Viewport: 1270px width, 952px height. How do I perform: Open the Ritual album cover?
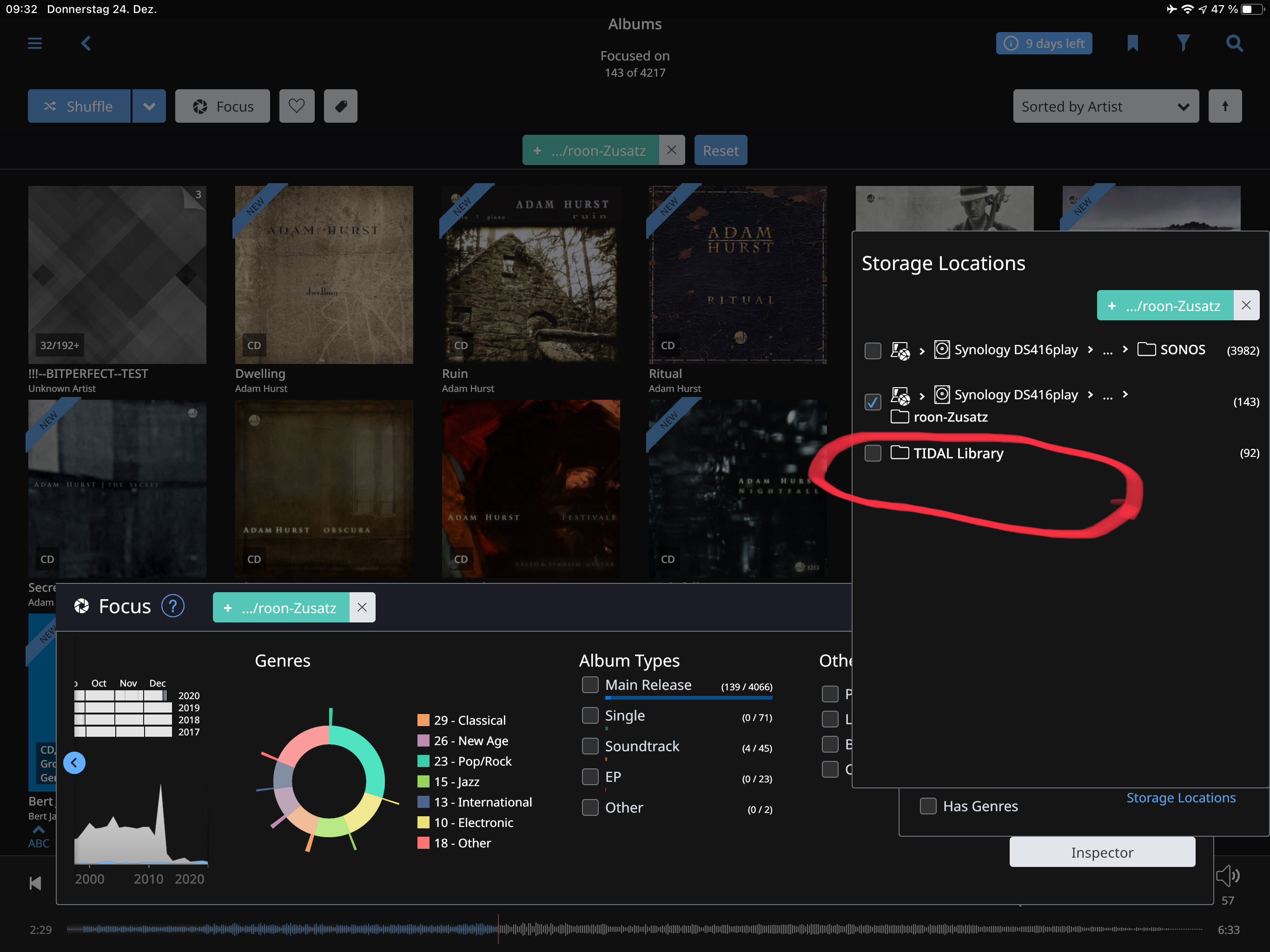click(x=738, y=274)
